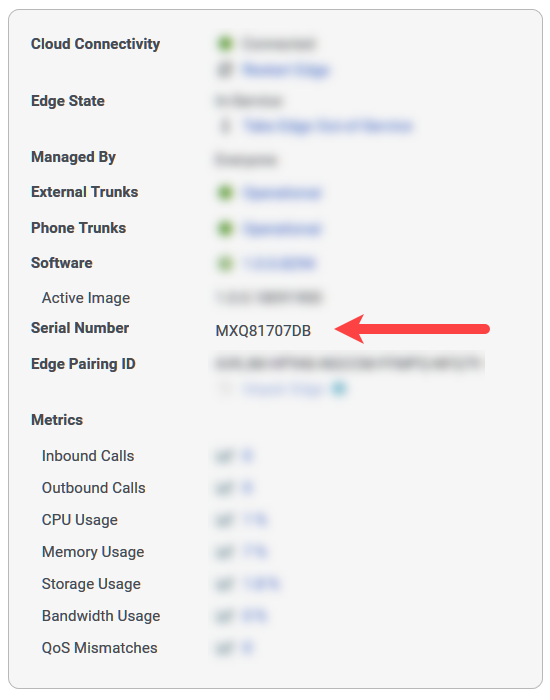Click the teal info icon below Edge Pairing ID
The image size is (550, 700).
coord(339,389)
